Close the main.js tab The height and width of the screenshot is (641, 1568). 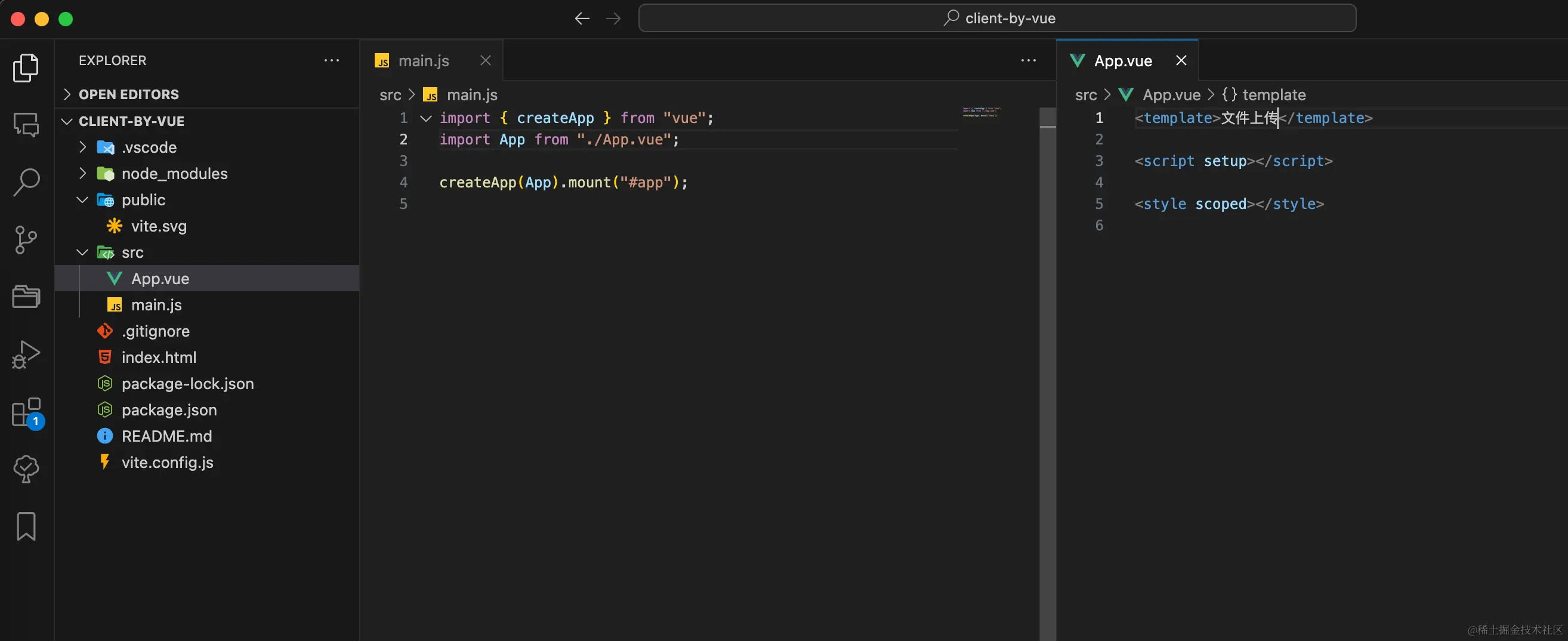pyautogui.click(x=485, y=60)
